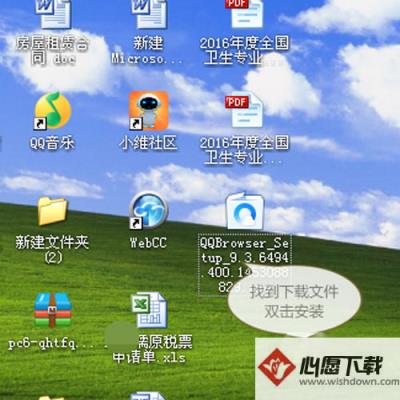The width and height of the screenshot is (400, 400).
Task: Click the 房屋租赁合同.doc file label
Action: click(x=53, y=51)
